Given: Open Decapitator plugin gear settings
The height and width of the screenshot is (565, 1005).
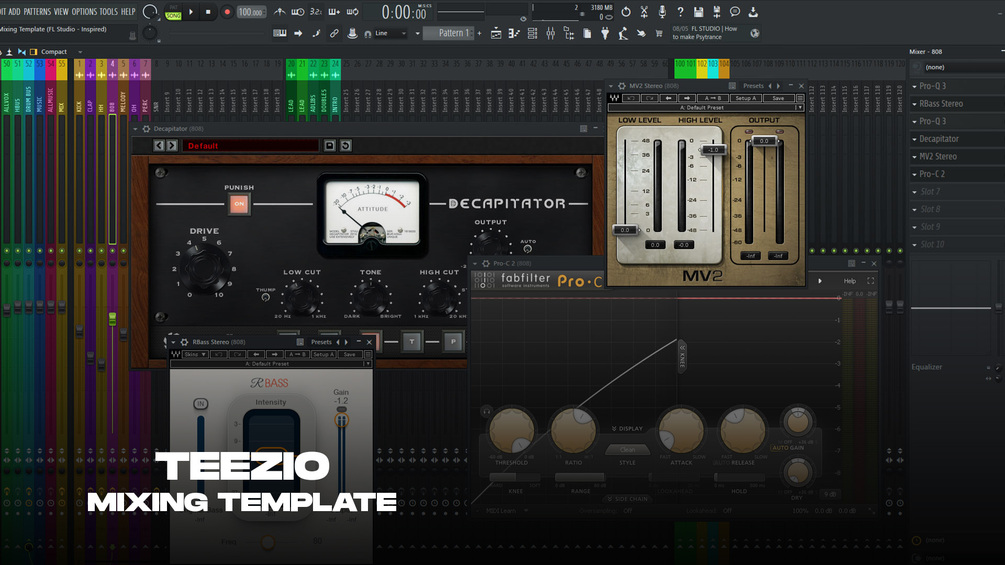Looking at the screenshot, I should pyautogui.click(x=146, y=129).
